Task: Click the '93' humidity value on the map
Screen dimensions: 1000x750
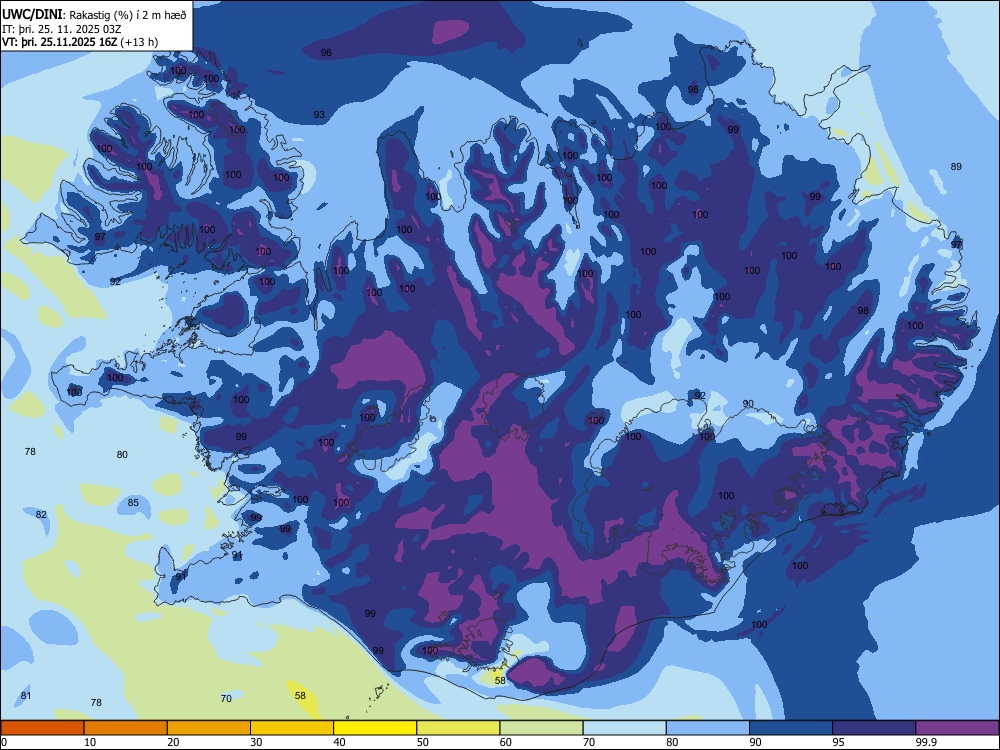Action: (319, 115)
